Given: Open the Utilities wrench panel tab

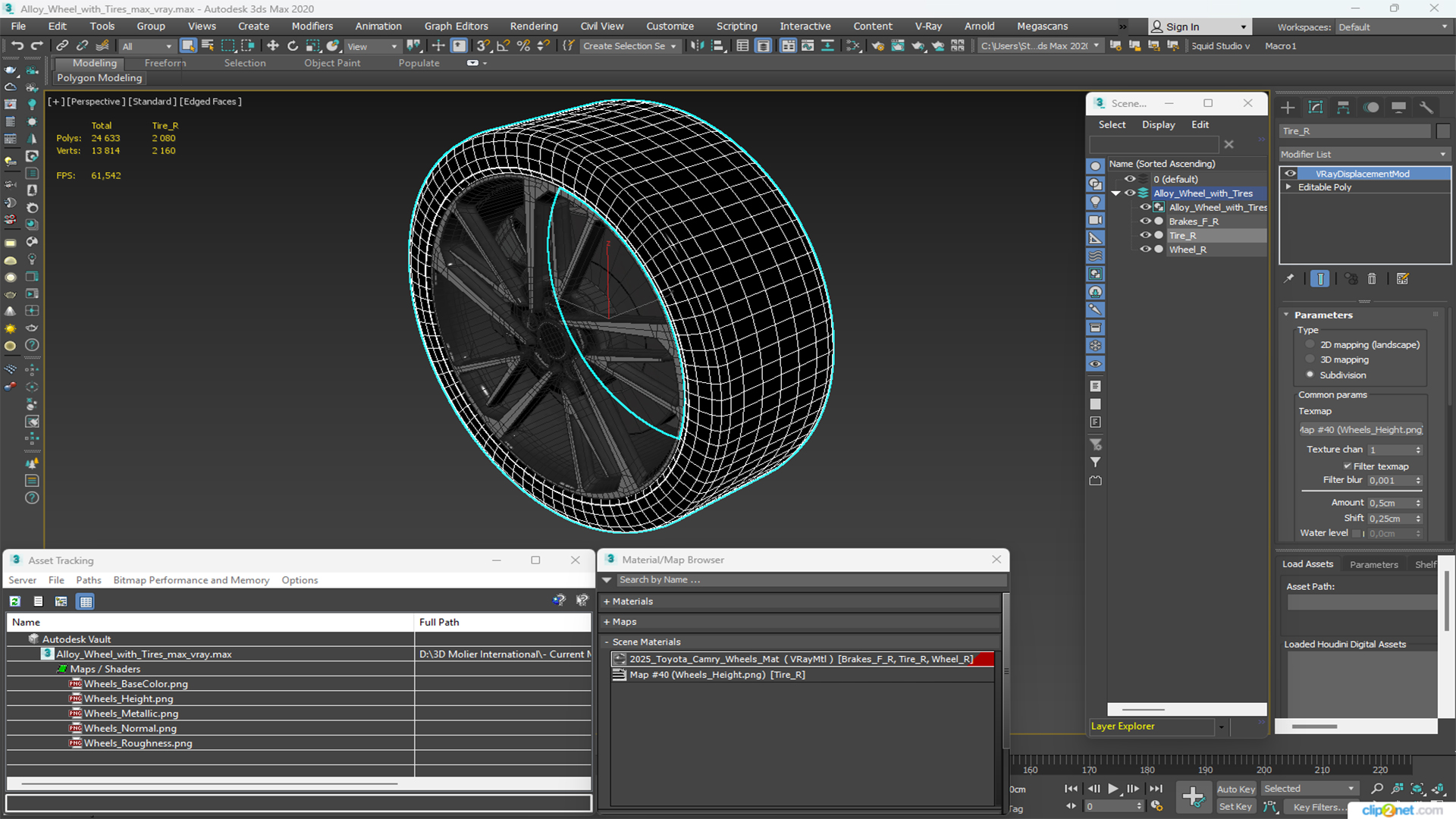Looking at the screenshot, I should pos(1426,108).
